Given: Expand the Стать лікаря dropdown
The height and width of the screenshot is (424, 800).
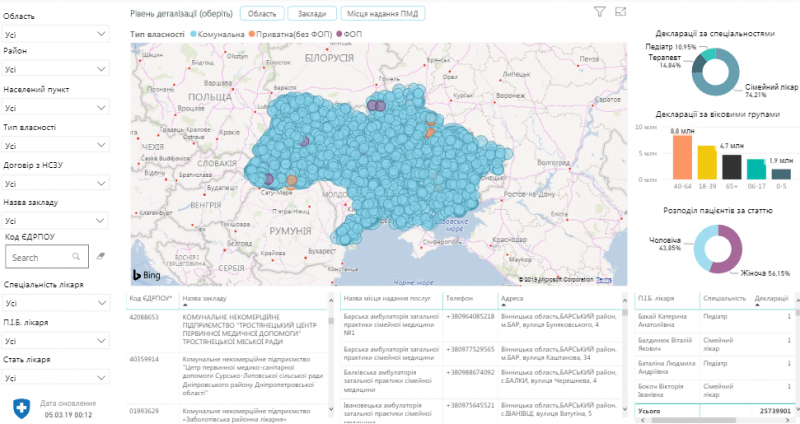Looking at the screenshot, I should click(56, 378).
